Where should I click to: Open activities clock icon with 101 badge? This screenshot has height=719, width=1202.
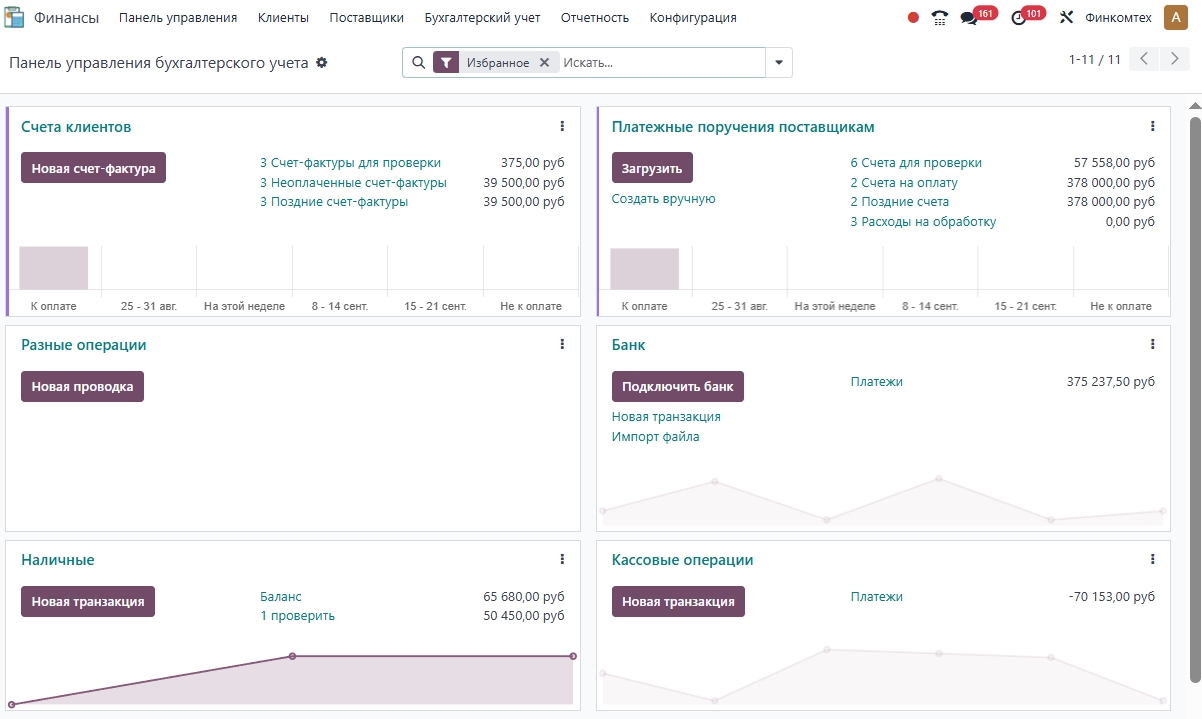point(1019,18)
